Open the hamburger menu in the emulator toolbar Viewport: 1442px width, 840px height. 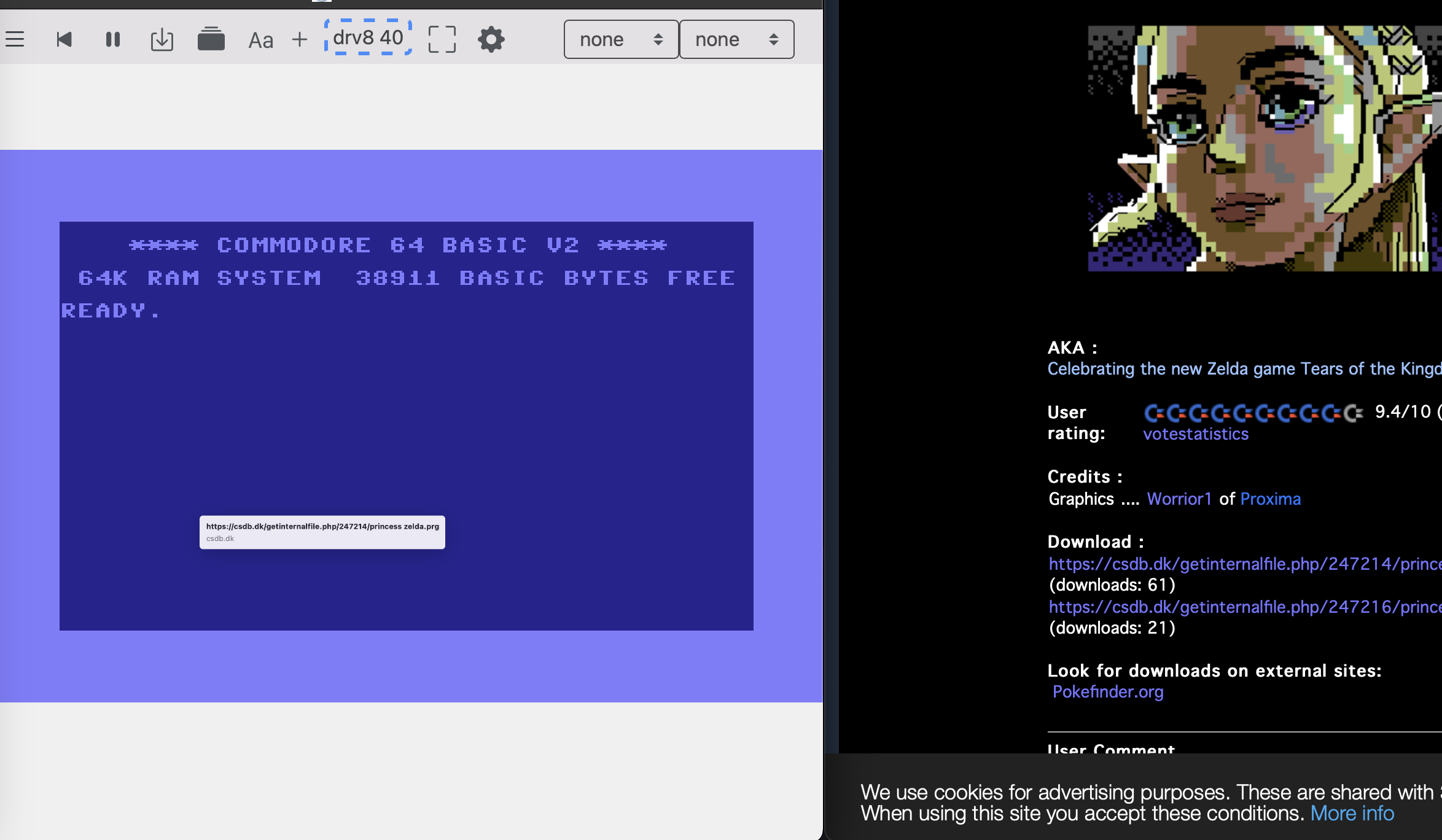[14, 39]
